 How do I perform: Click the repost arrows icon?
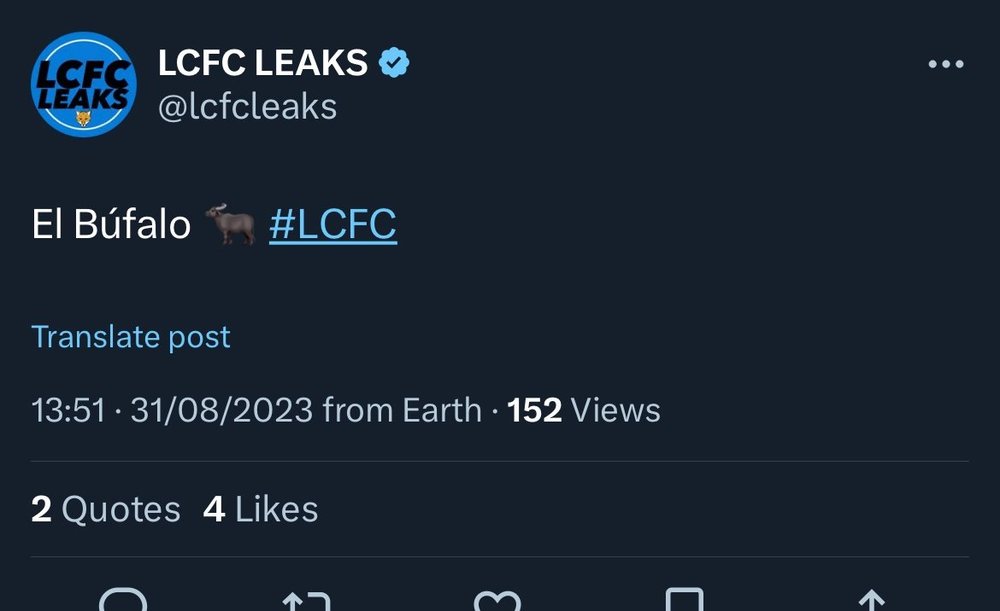click(x=307, y=600)
